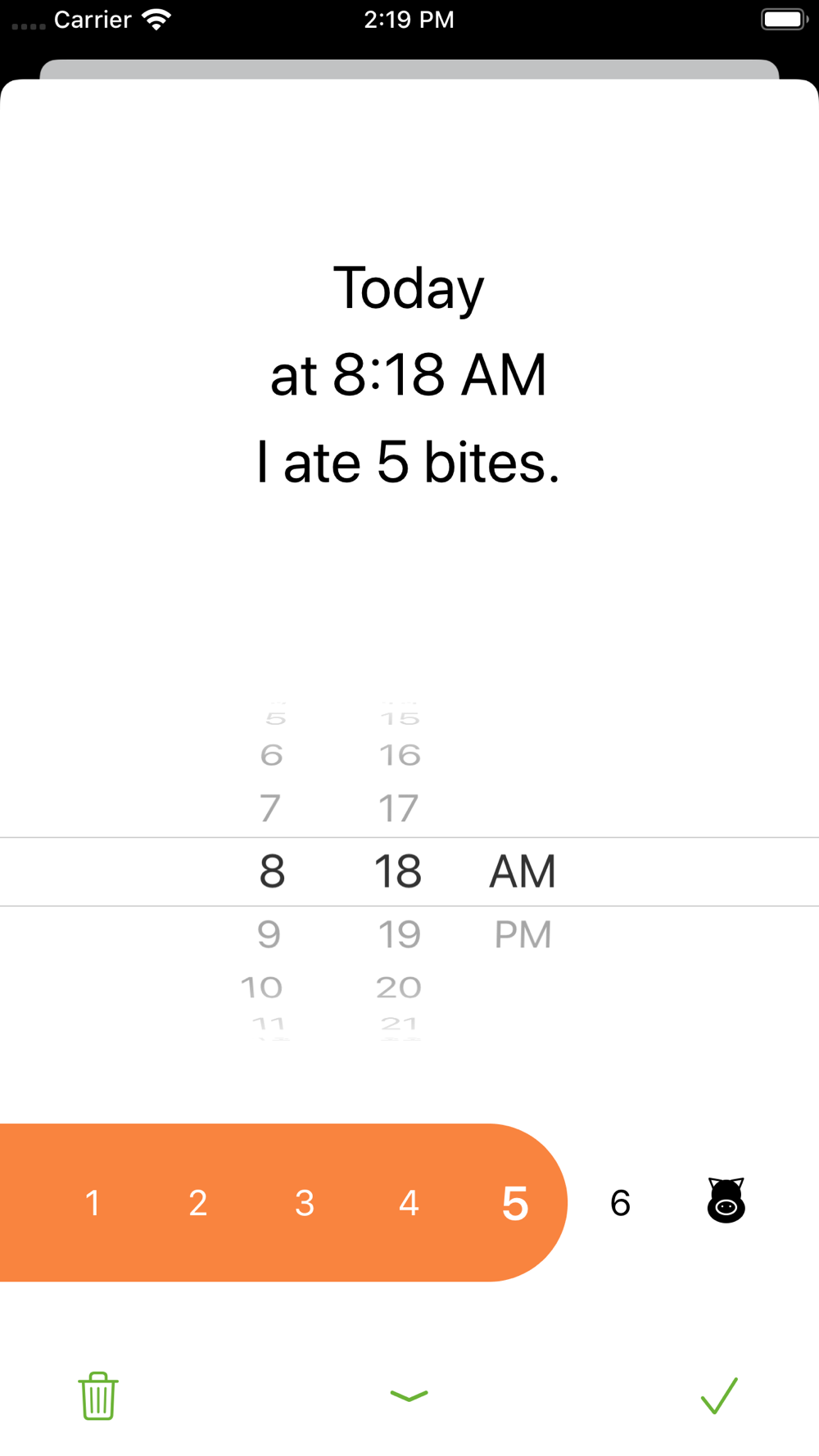Pick minute 19 in the picker
Viewport: 819px width, 1456px height.
coord(399,934)
